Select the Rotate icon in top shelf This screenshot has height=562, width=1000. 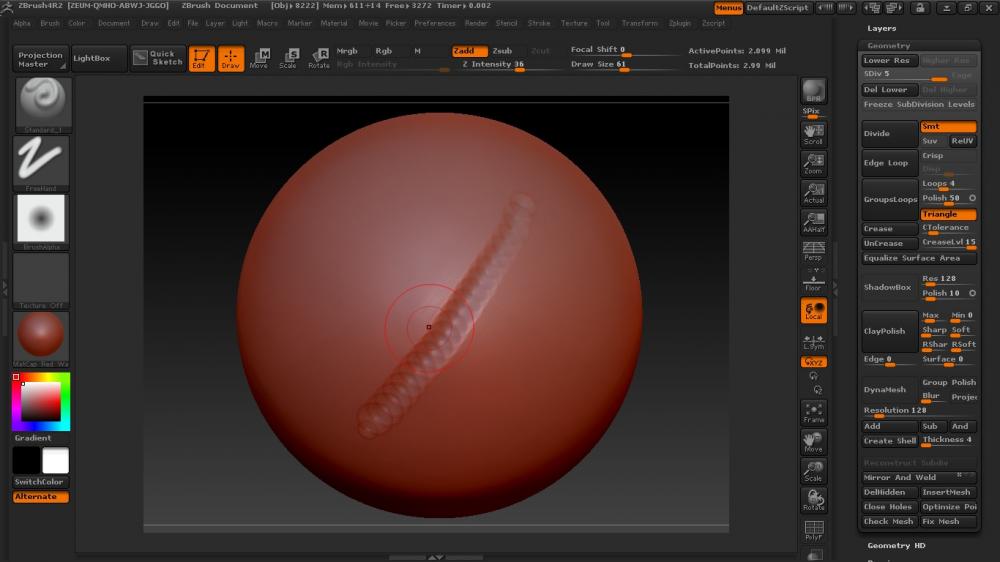pos(318,58)
